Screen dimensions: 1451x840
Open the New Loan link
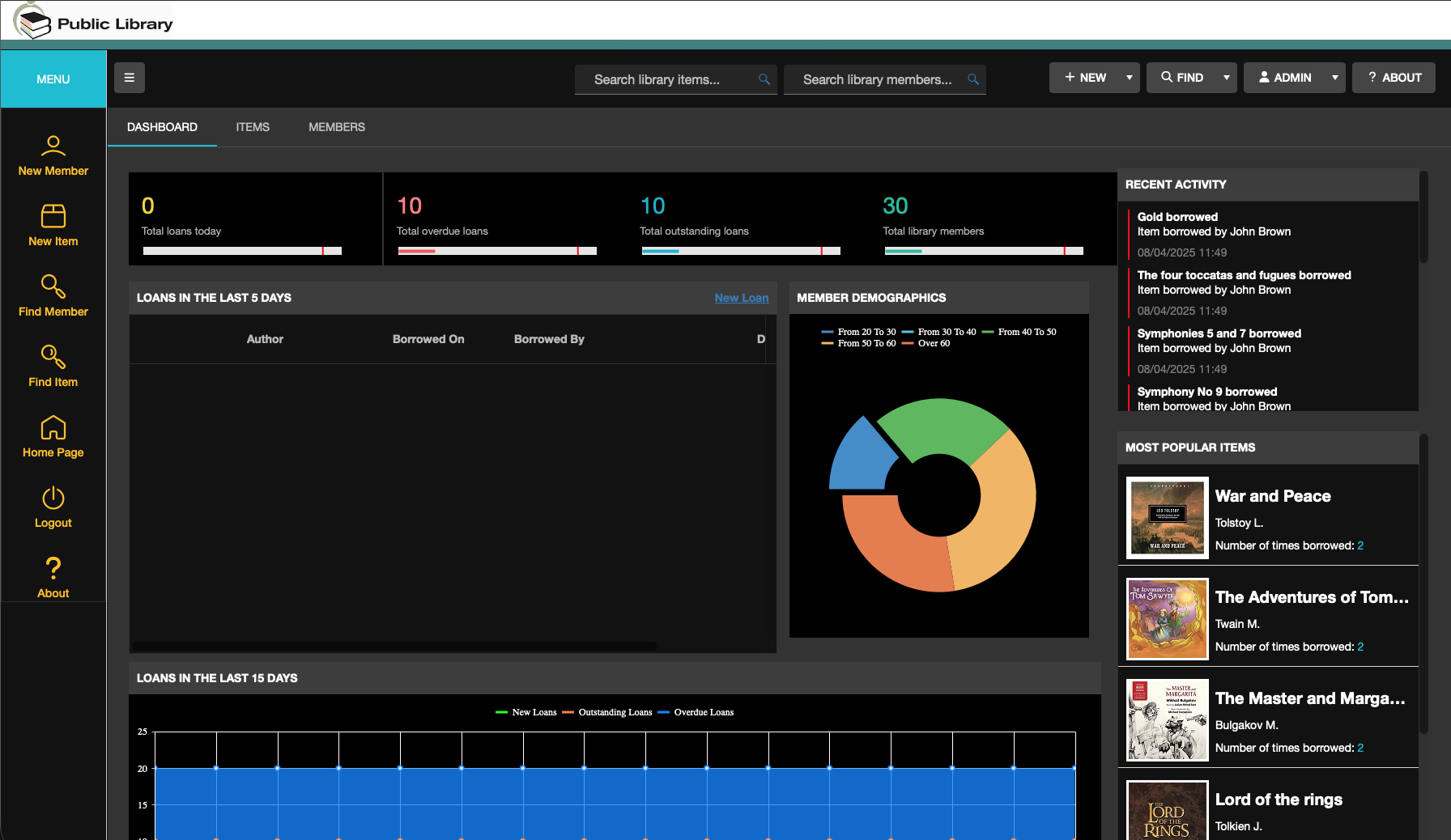(742, 298)
